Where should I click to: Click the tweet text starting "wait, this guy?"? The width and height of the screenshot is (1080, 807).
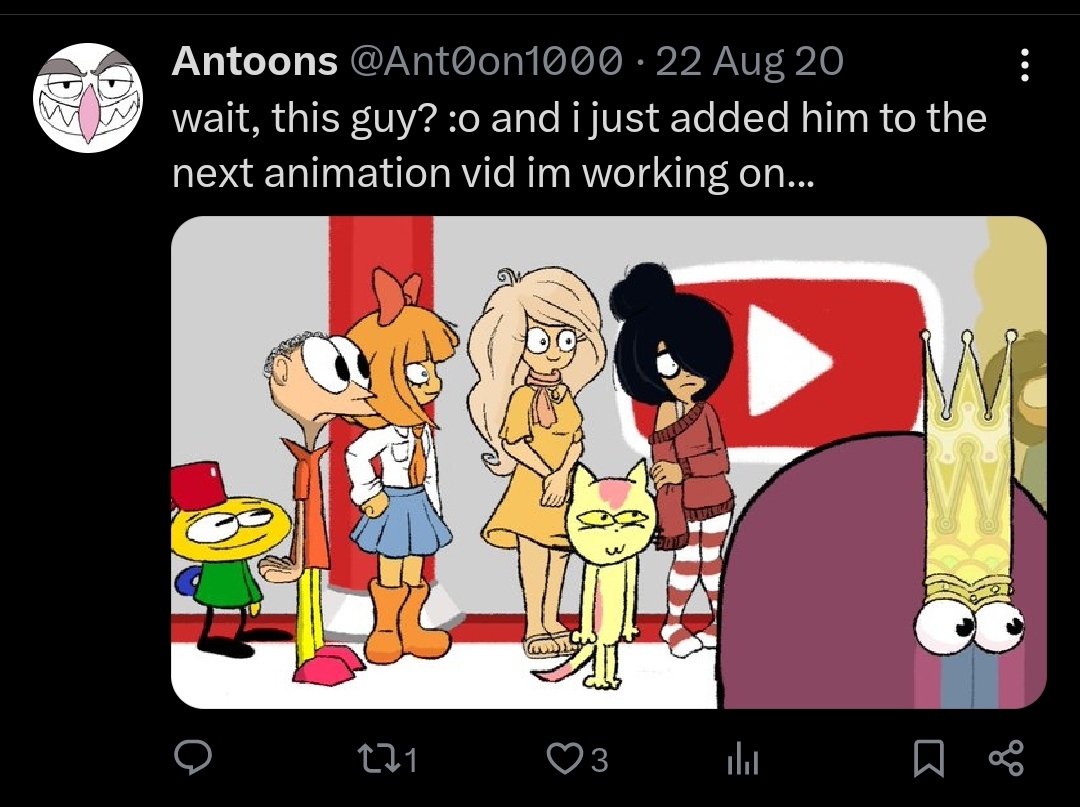coord(579,146)
